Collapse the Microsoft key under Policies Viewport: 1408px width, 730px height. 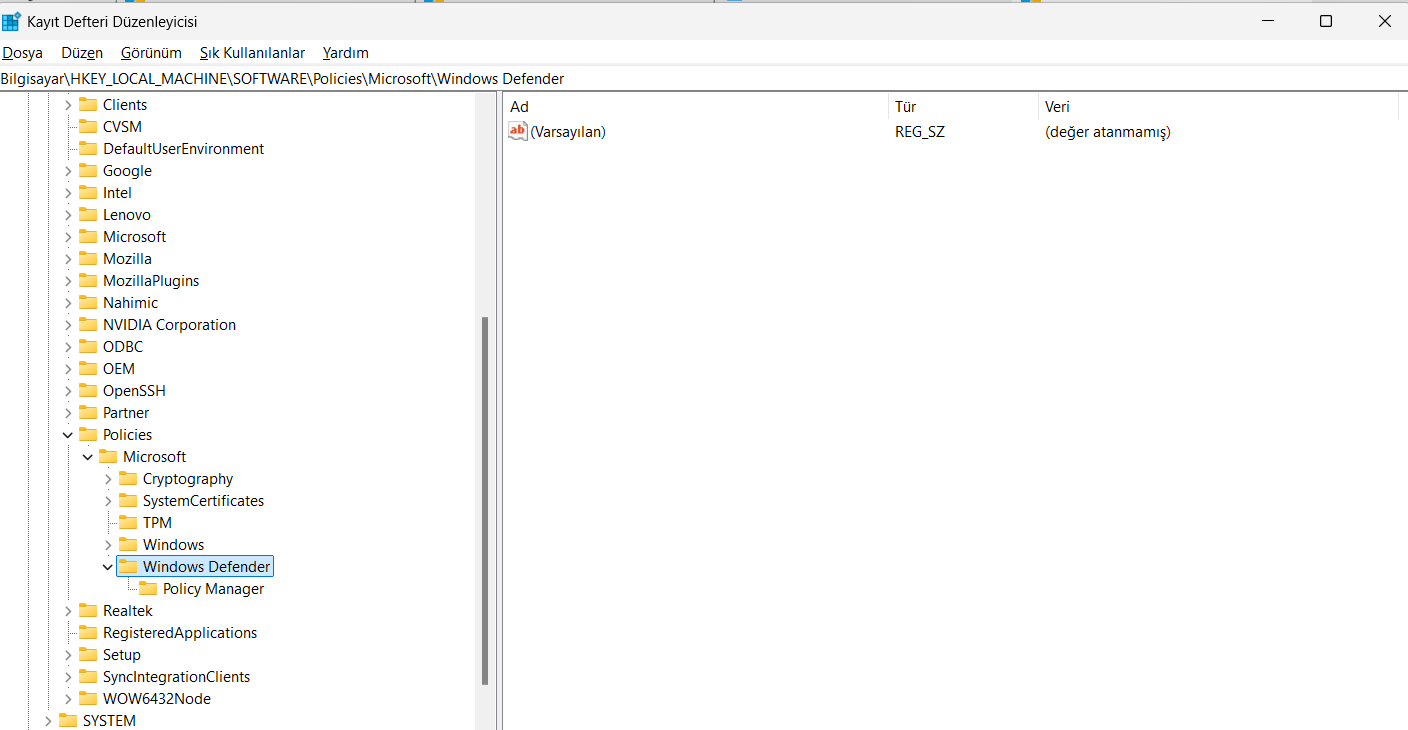(88, 457)
